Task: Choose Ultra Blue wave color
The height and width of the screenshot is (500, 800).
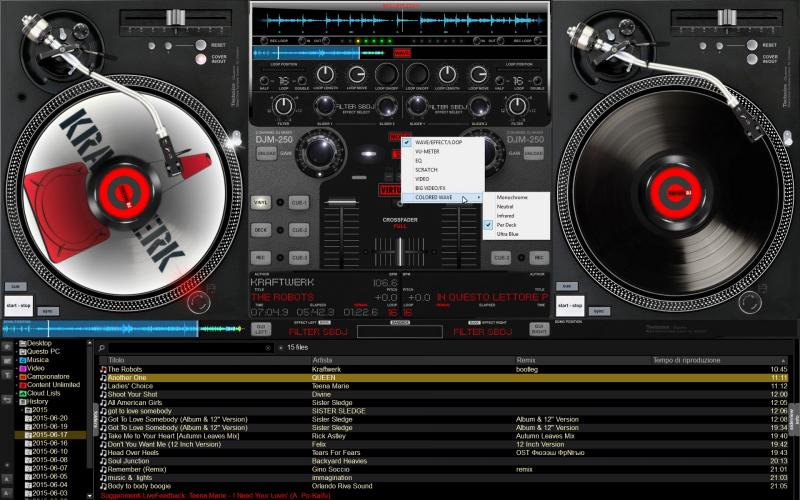Action: (x=507, y=234)
